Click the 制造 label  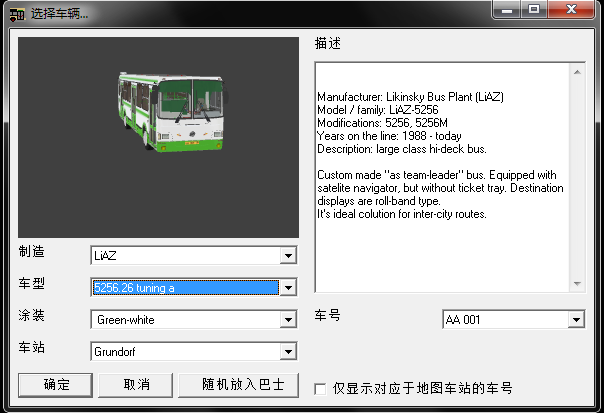tap(32, 252)
